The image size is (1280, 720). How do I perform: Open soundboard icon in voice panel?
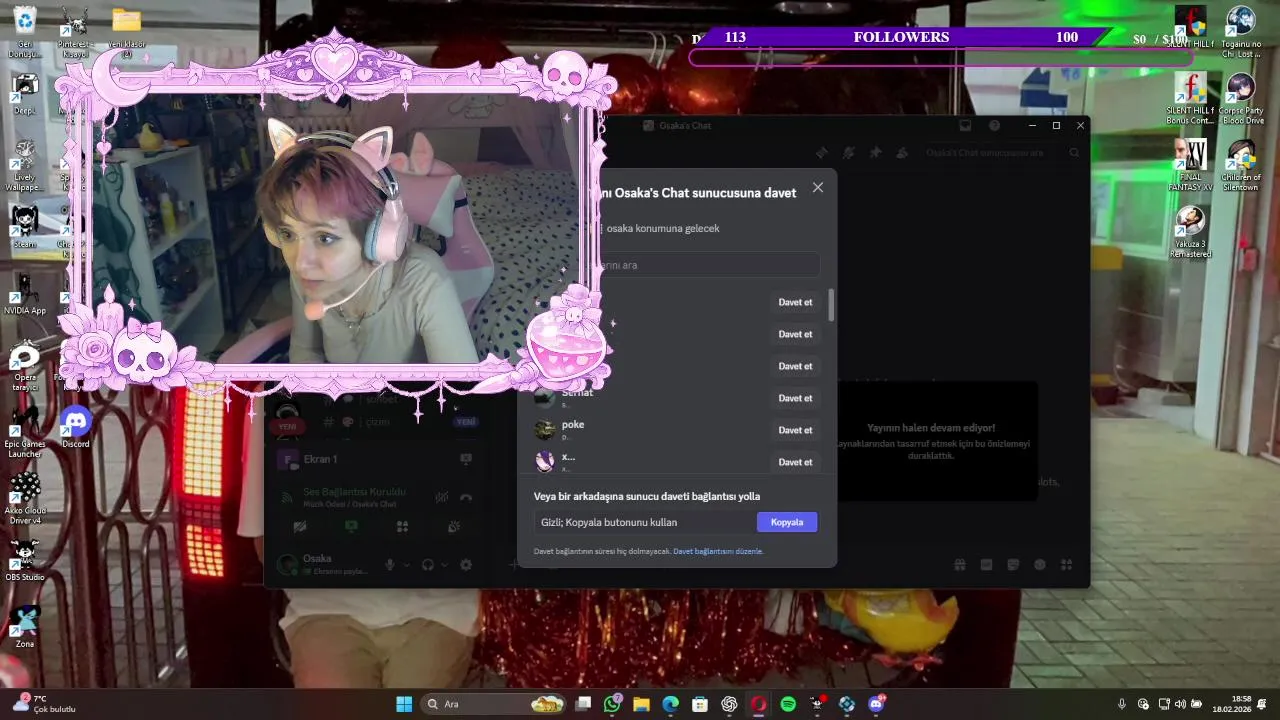point(454,526)
